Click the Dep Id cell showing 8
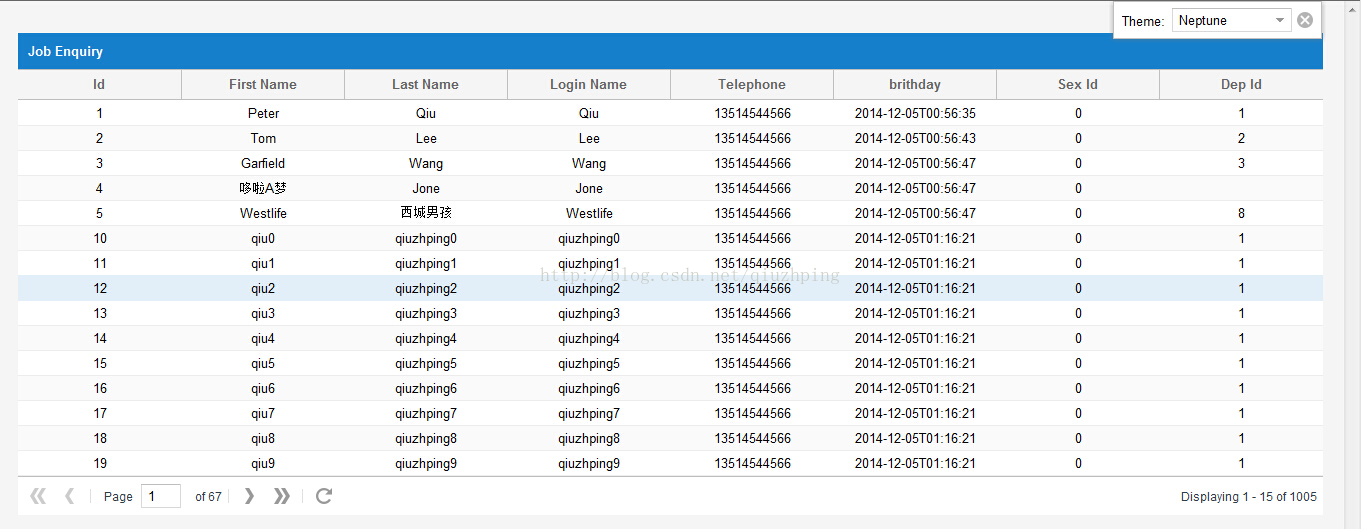This screenshot has width=1361, height=529. click(x=1241, y=213)
